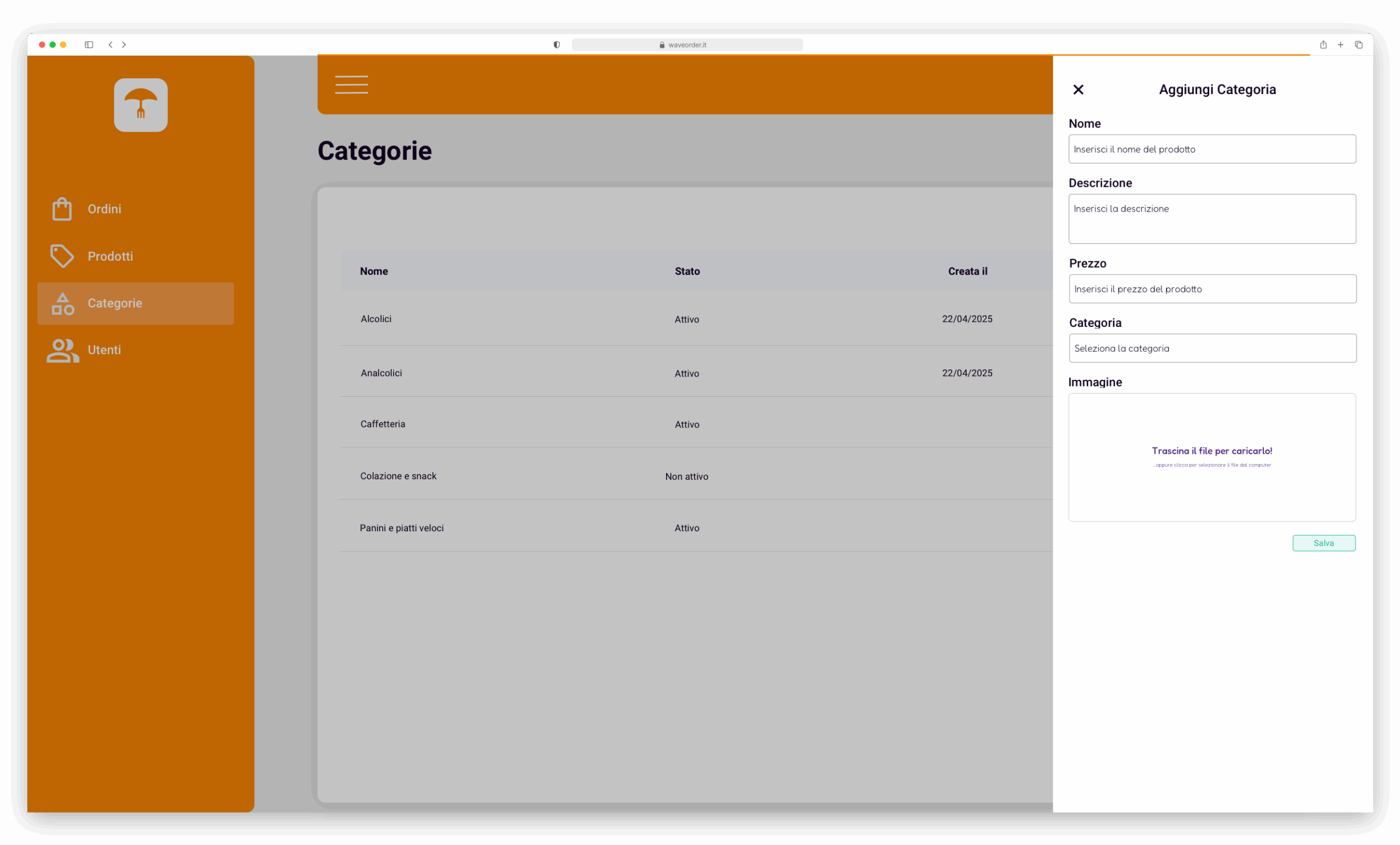Toggle the browser sidebar icon

[89, 45]
